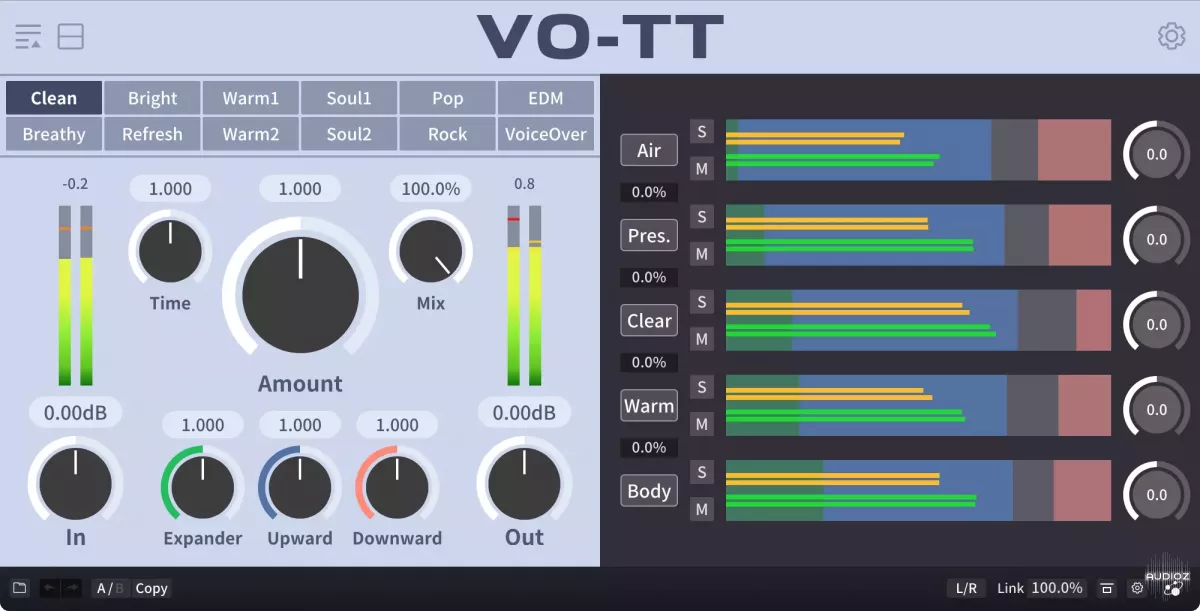The image size is (1200, 611).
Task: Select the Bright preset tab
Action: 152,98
